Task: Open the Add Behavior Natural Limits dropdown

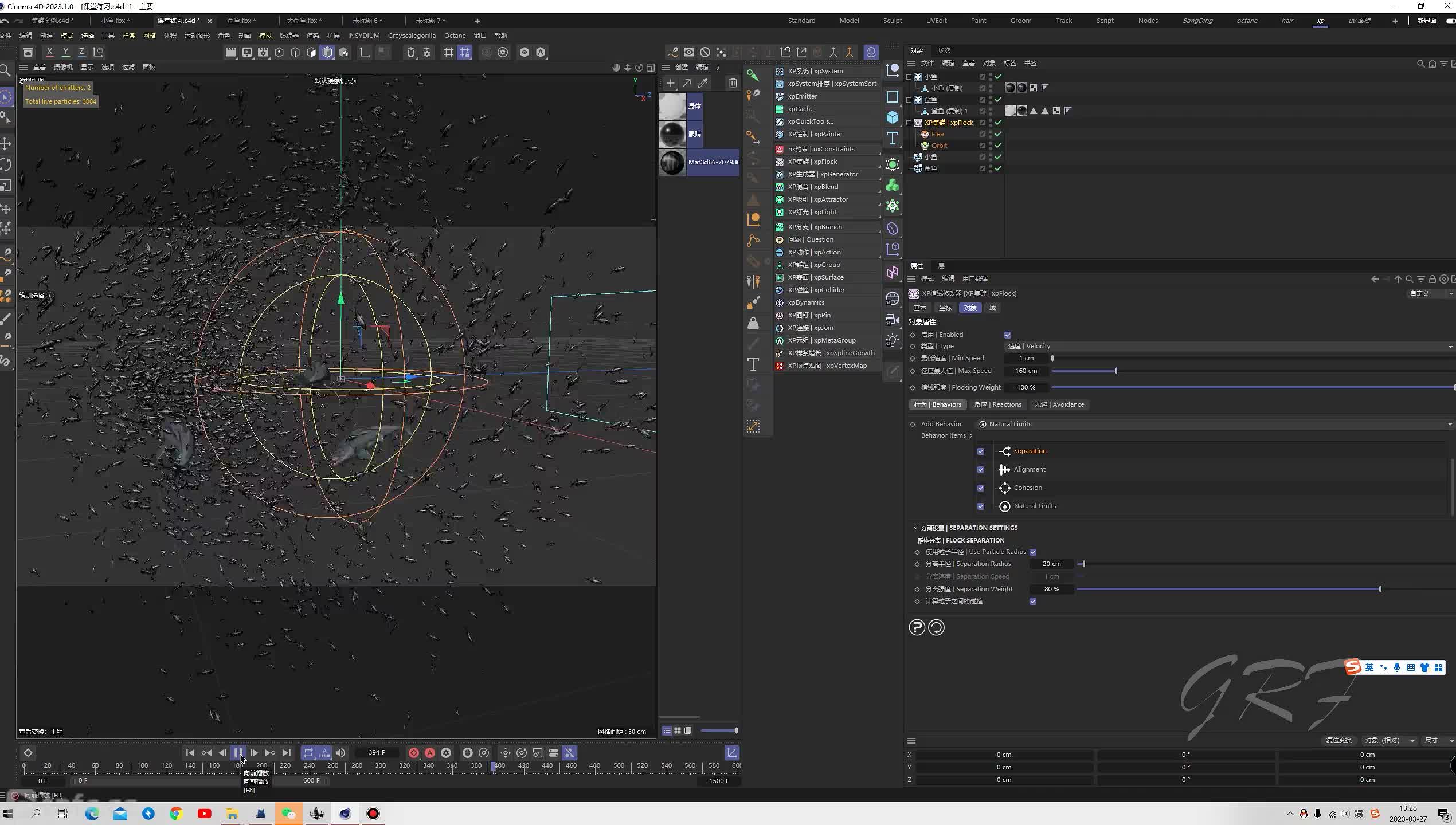Action: point(1215,424)
